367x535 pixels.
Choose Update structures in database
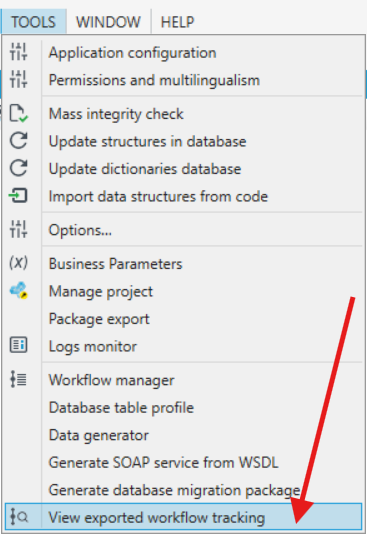tap(184, 141)
